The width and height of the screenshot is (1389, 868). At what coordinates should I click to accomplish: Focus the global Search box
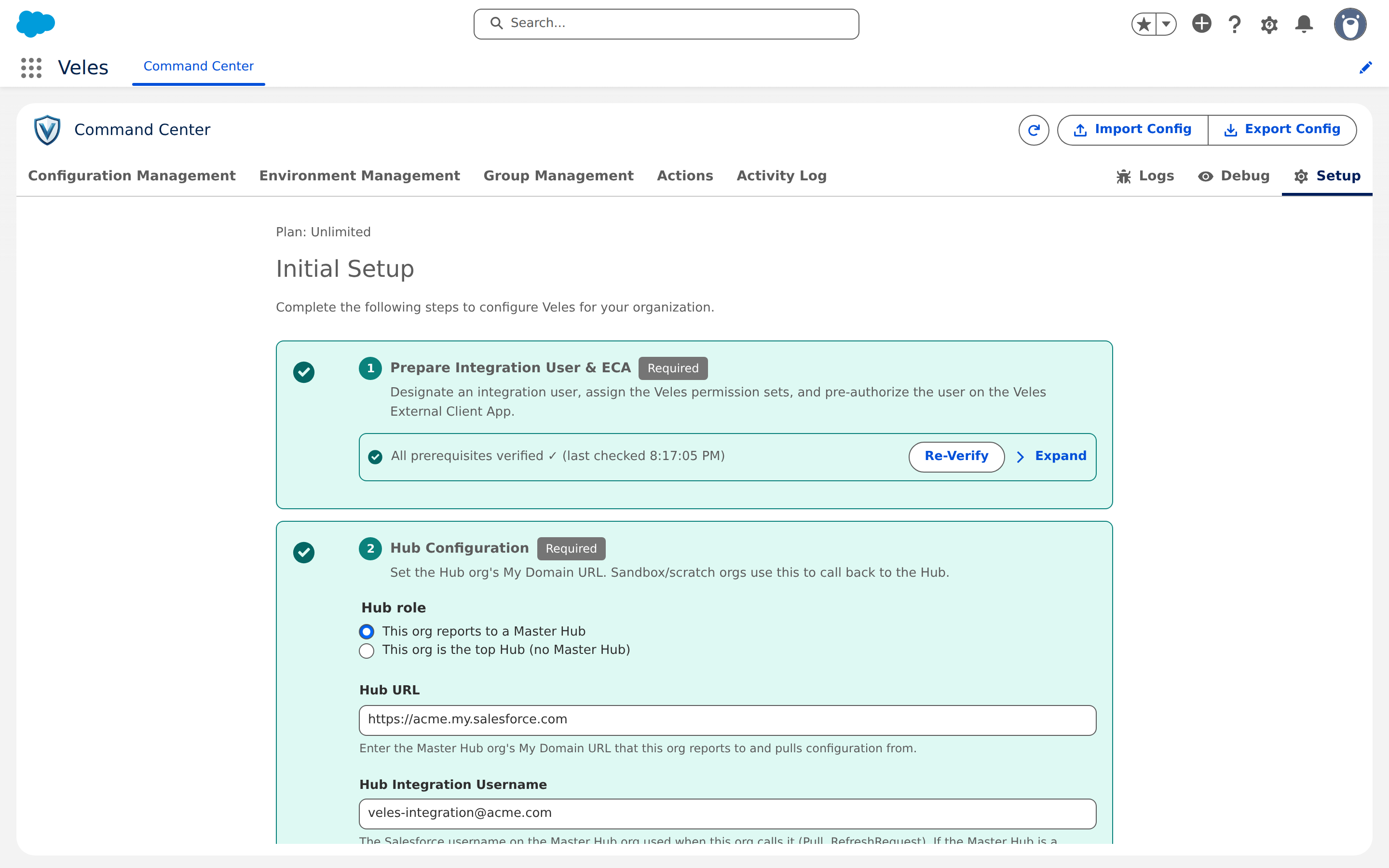click(666, 24)
